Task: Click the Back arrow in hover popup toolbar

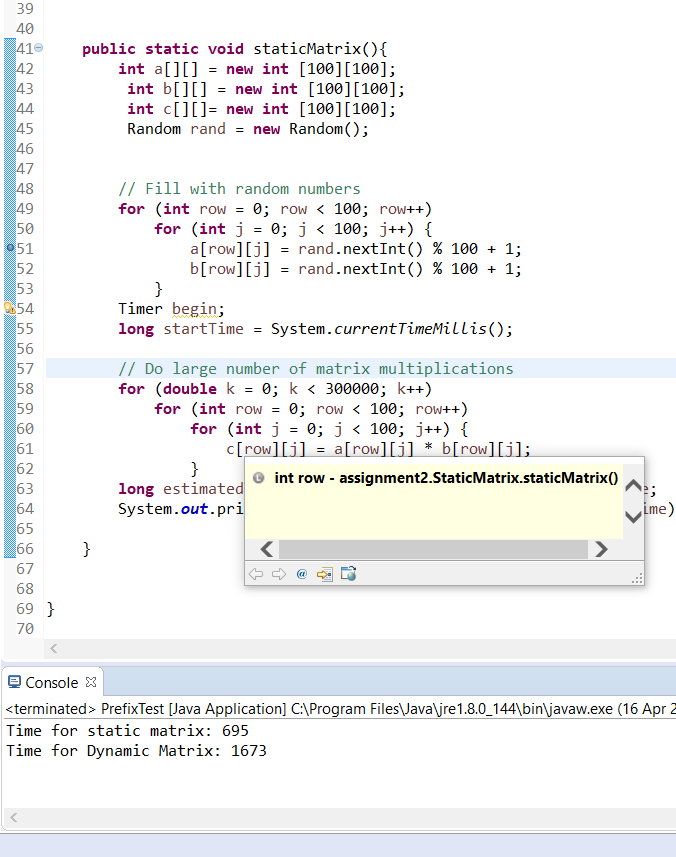Action: click(x=256, y=574)
